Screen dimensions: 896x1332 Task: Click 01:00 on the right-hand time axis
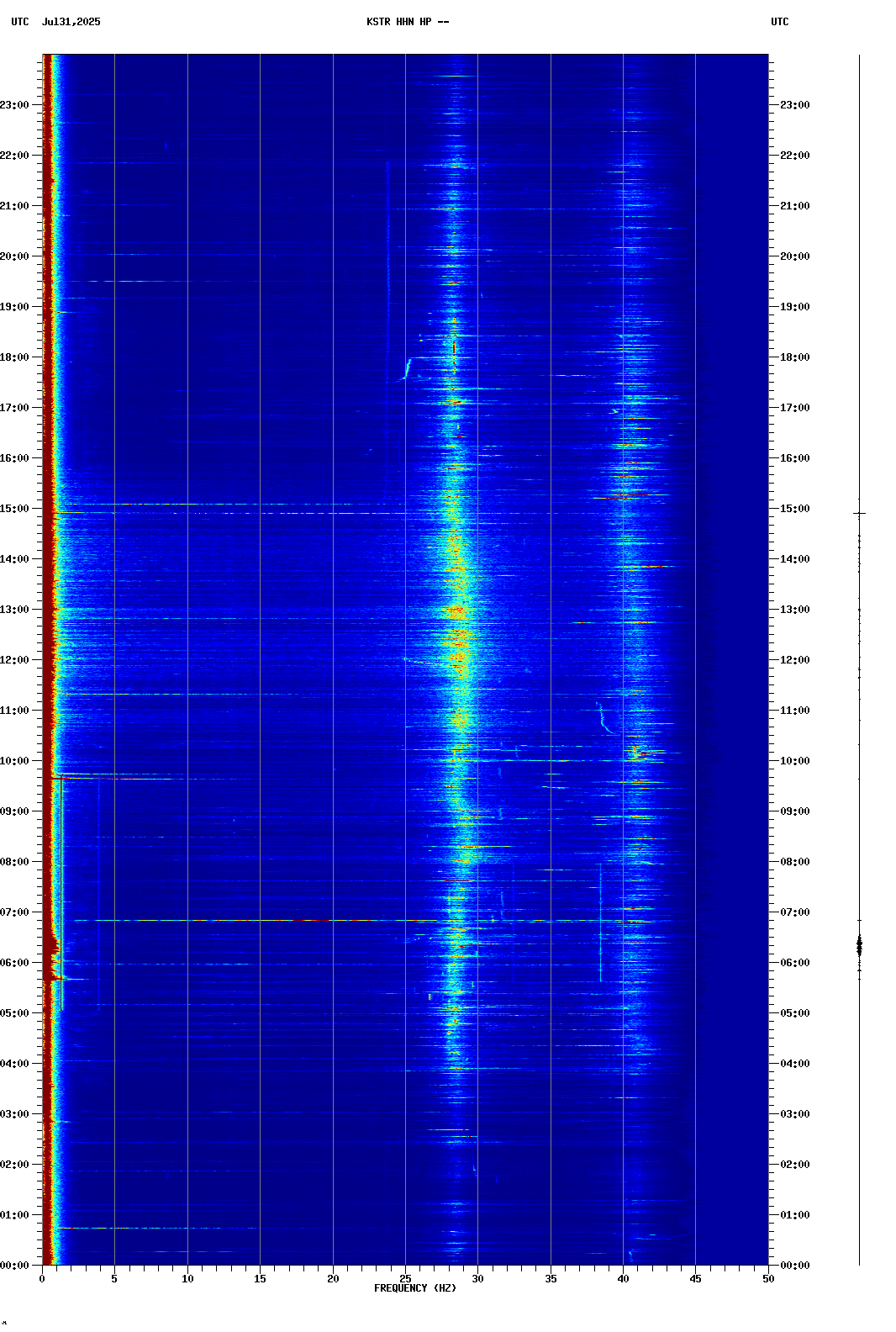[x=795, y=1215]
